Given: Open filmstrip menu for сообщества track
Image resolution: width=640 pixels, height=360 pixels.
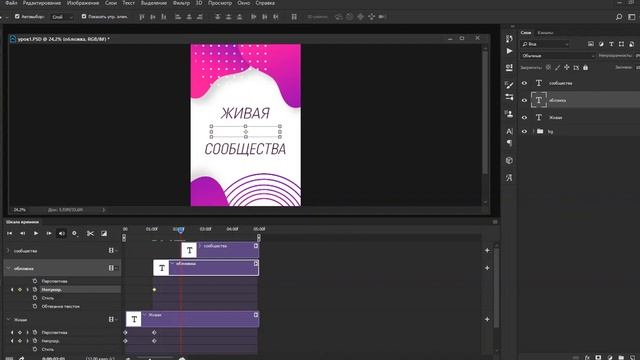Looking at the screenshot, I should (112, 251).
